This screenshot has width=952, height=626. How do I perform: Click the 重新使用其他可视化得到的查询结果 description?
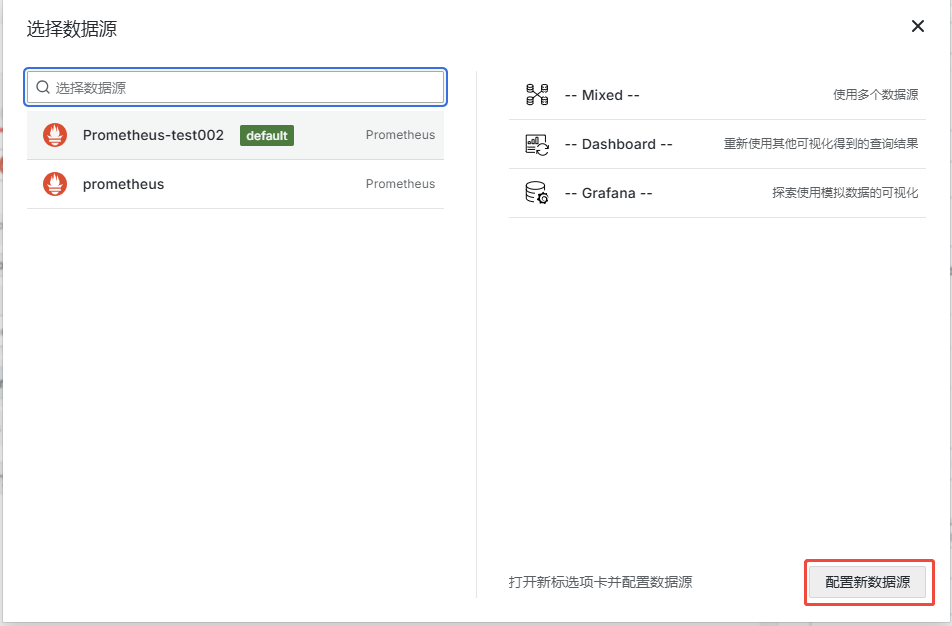tap(820, 144)
